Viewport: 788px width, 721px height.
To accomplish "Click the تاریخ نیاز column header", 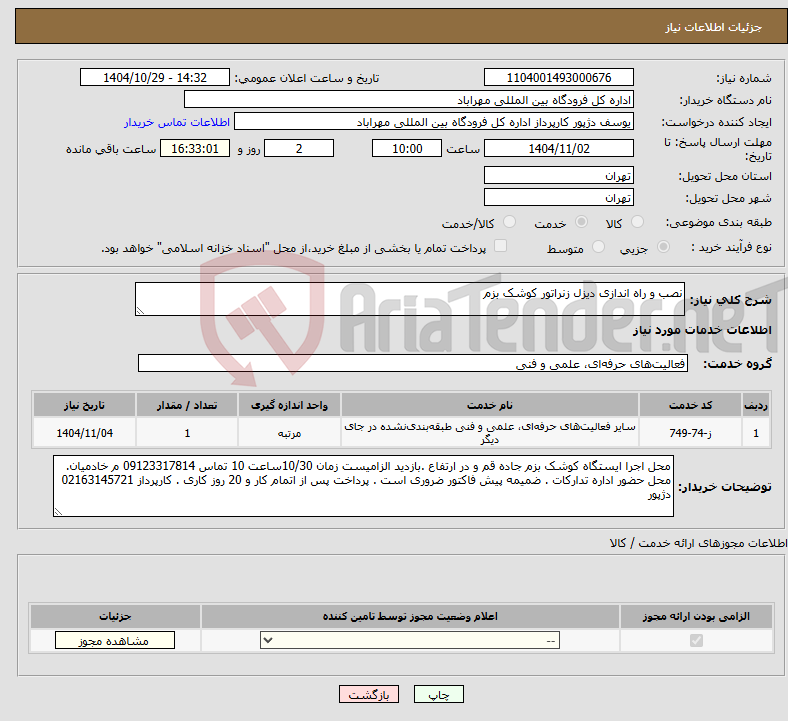I will [84, 405].
